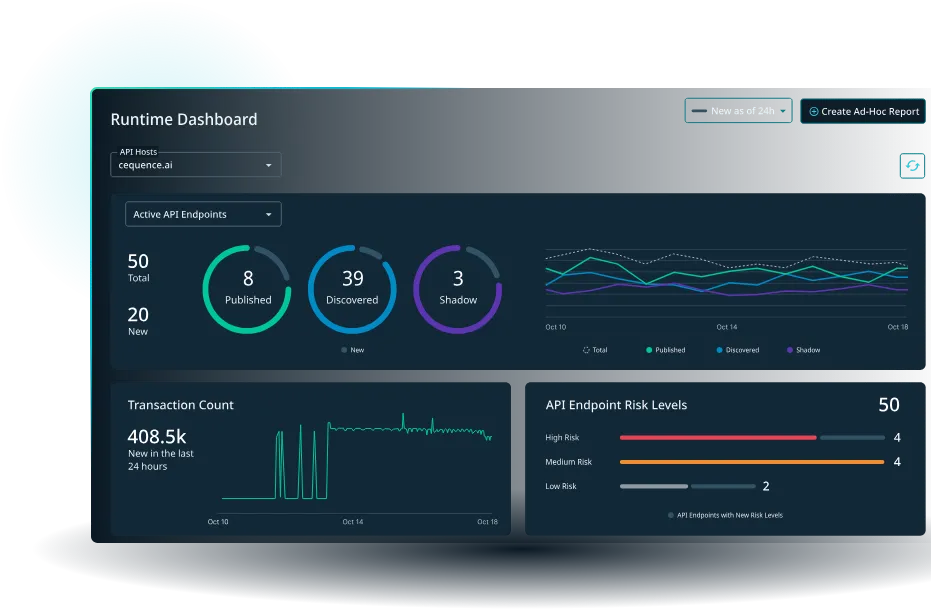This screenshot has width=931, height=609.
Task: Expand the New as of 24h chevron
Action: coord(783,111)
